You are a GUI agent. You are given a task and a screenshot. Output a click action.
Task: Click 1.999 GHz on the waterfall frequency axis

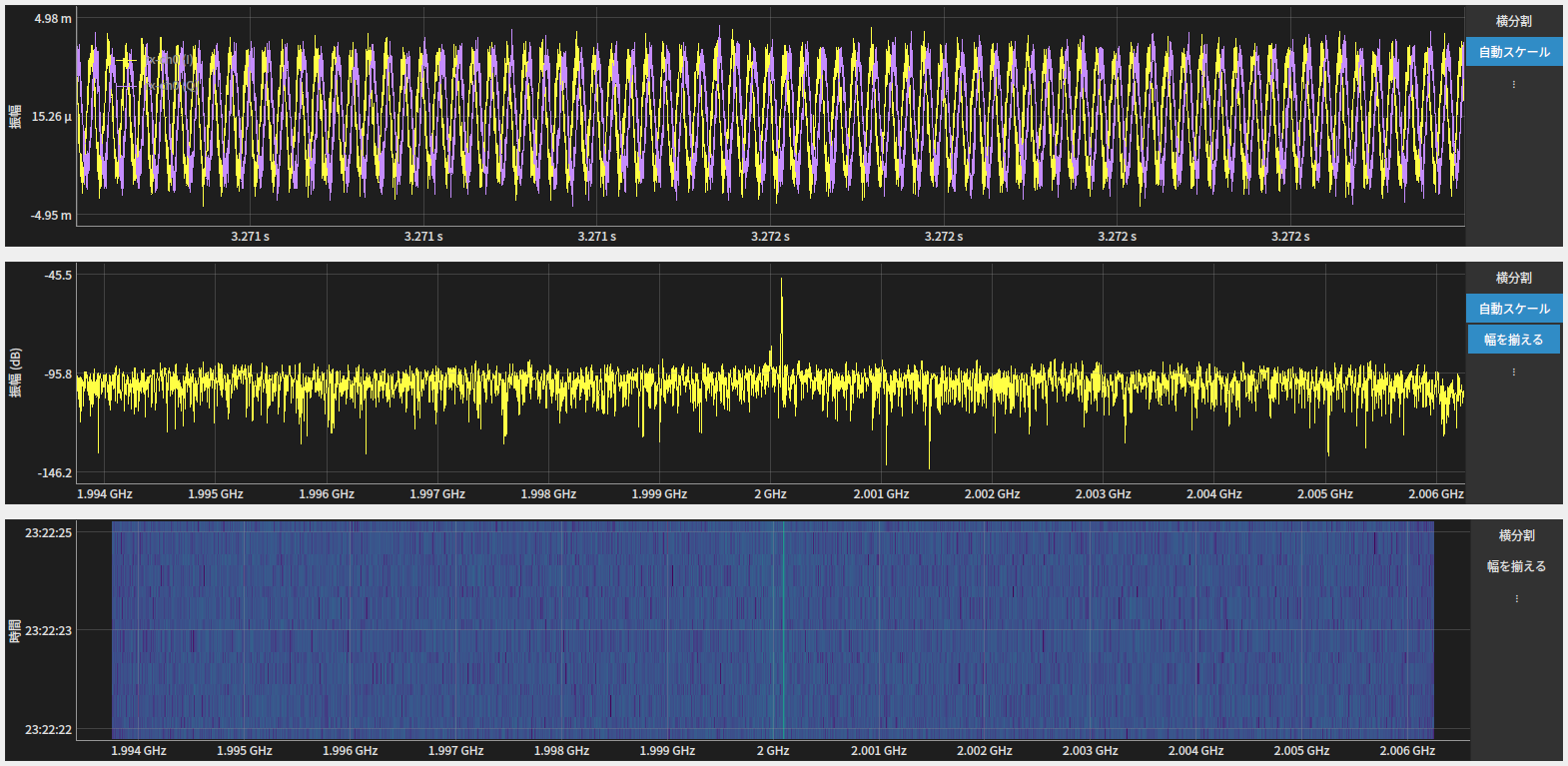pyautogui.click(x=667, y=751)
